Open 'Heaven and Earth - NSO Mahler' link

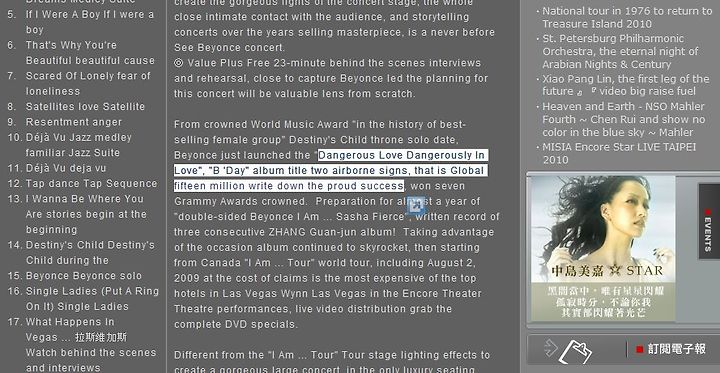[x=623, y=119]
